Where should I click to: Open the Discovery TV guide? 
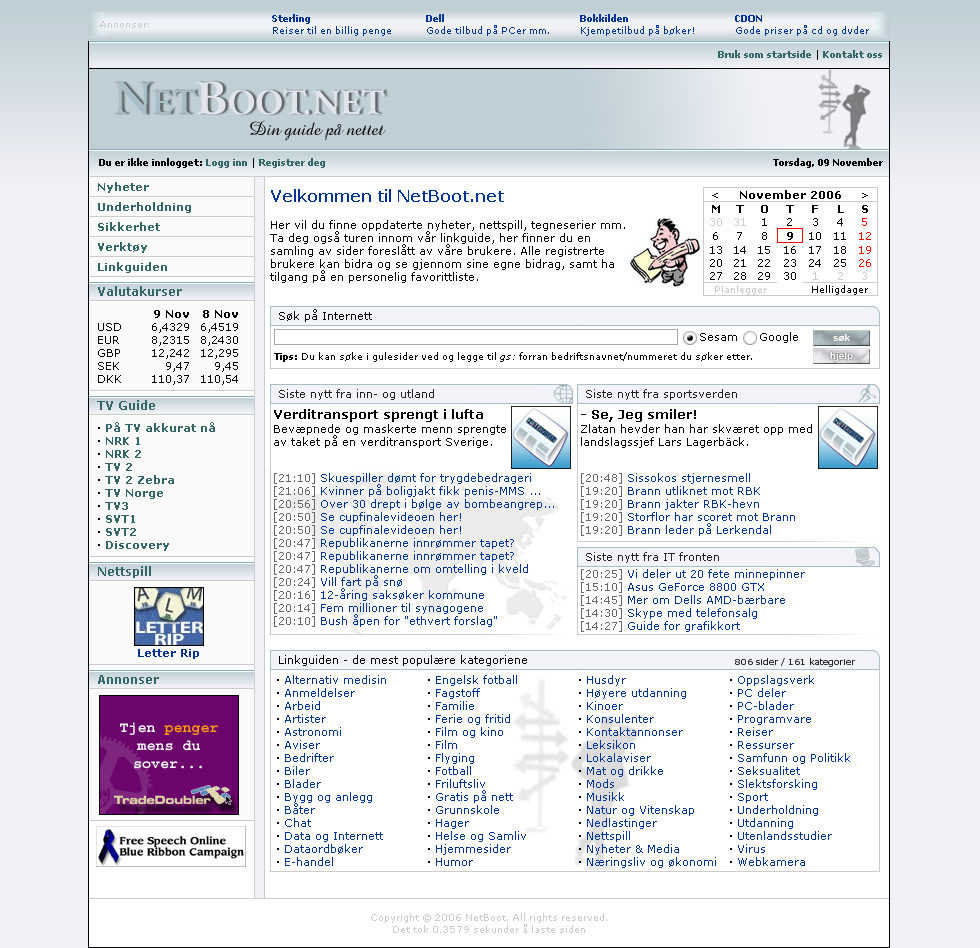coord(138,545)
